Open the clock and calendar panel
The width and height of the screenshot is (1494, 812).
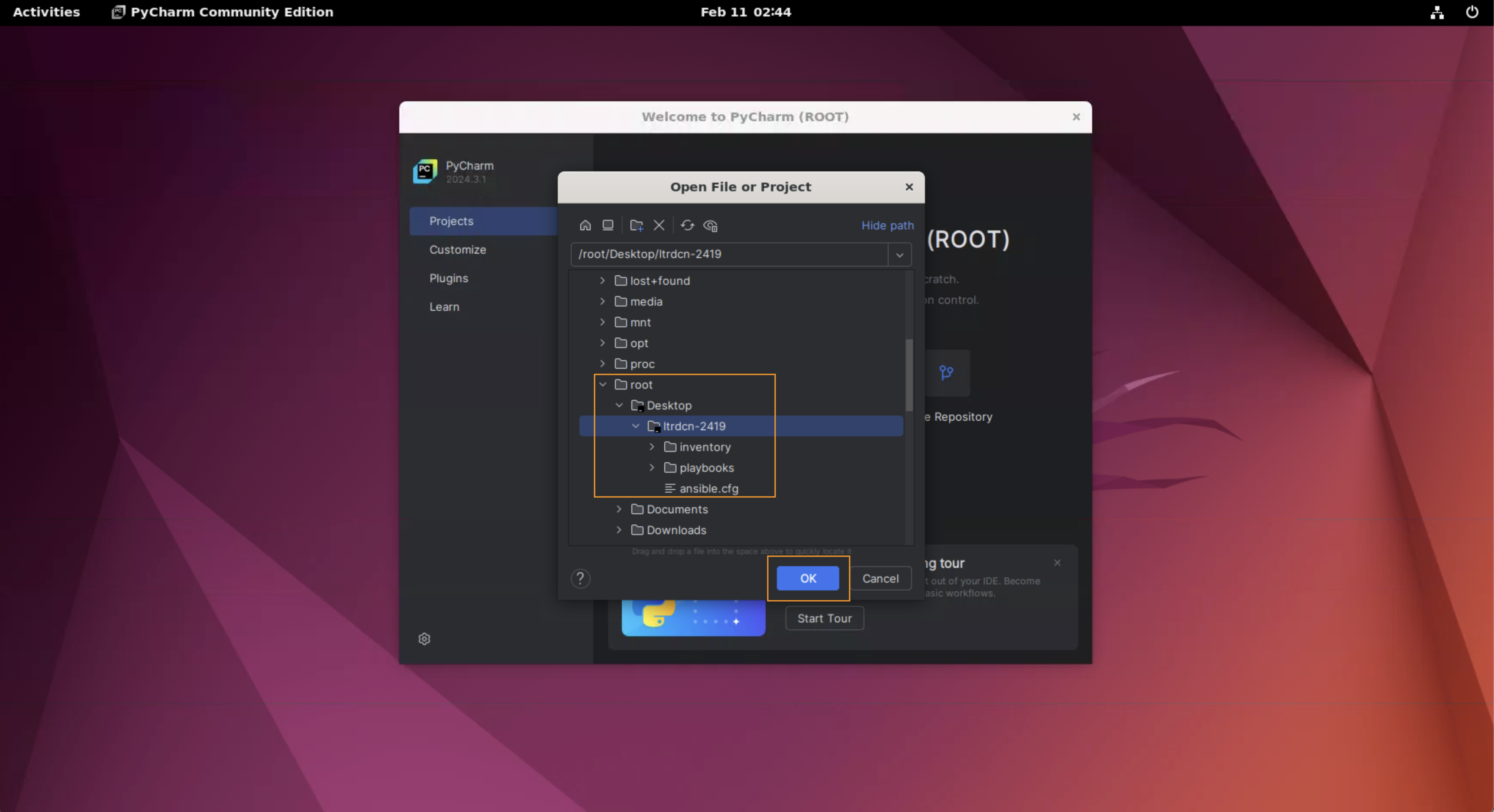point(746,12)
